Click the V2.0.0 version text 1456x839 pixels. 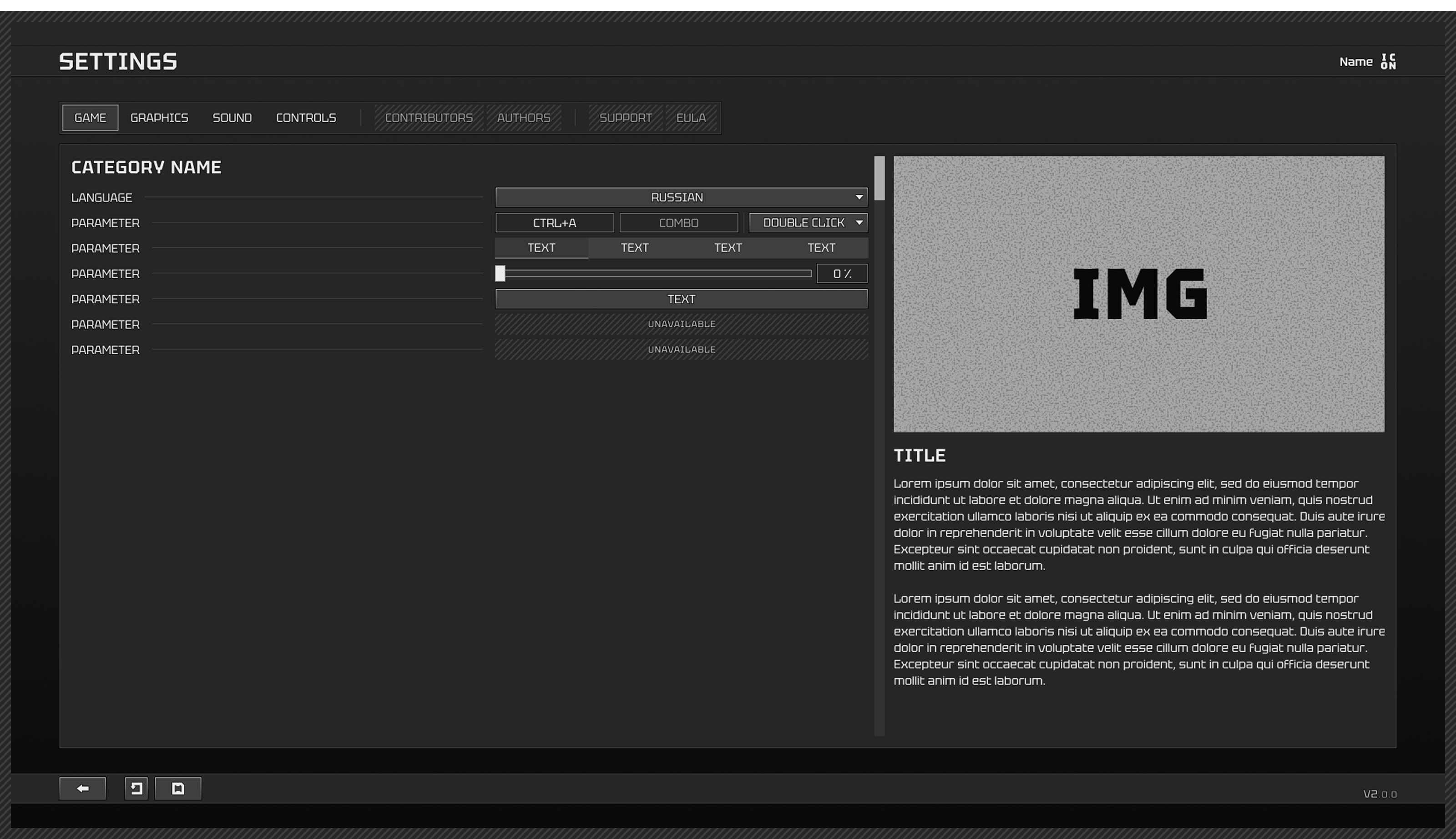pos(1380,794)
